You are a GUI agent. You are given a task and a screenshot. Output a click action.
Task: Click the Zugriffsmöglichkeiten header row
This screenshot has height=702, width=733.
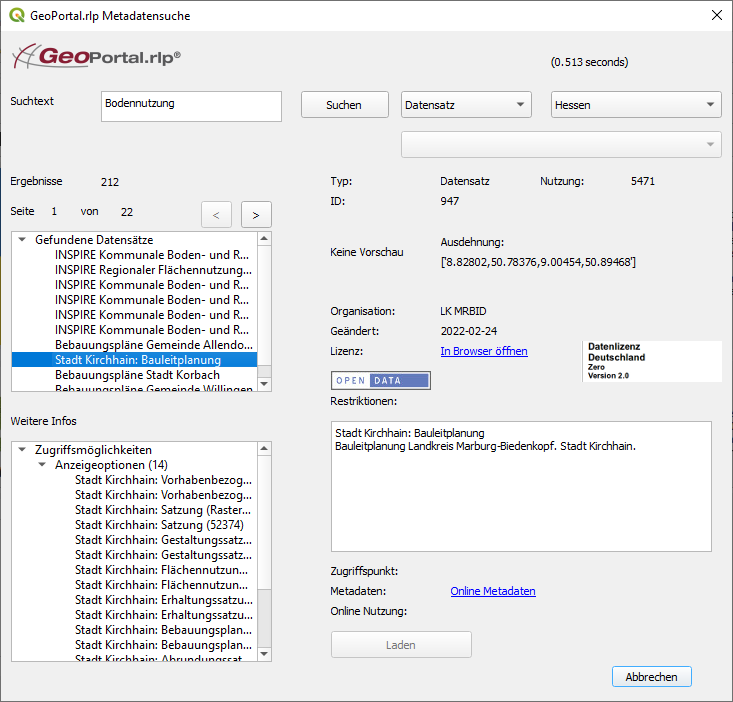(135, 450)
